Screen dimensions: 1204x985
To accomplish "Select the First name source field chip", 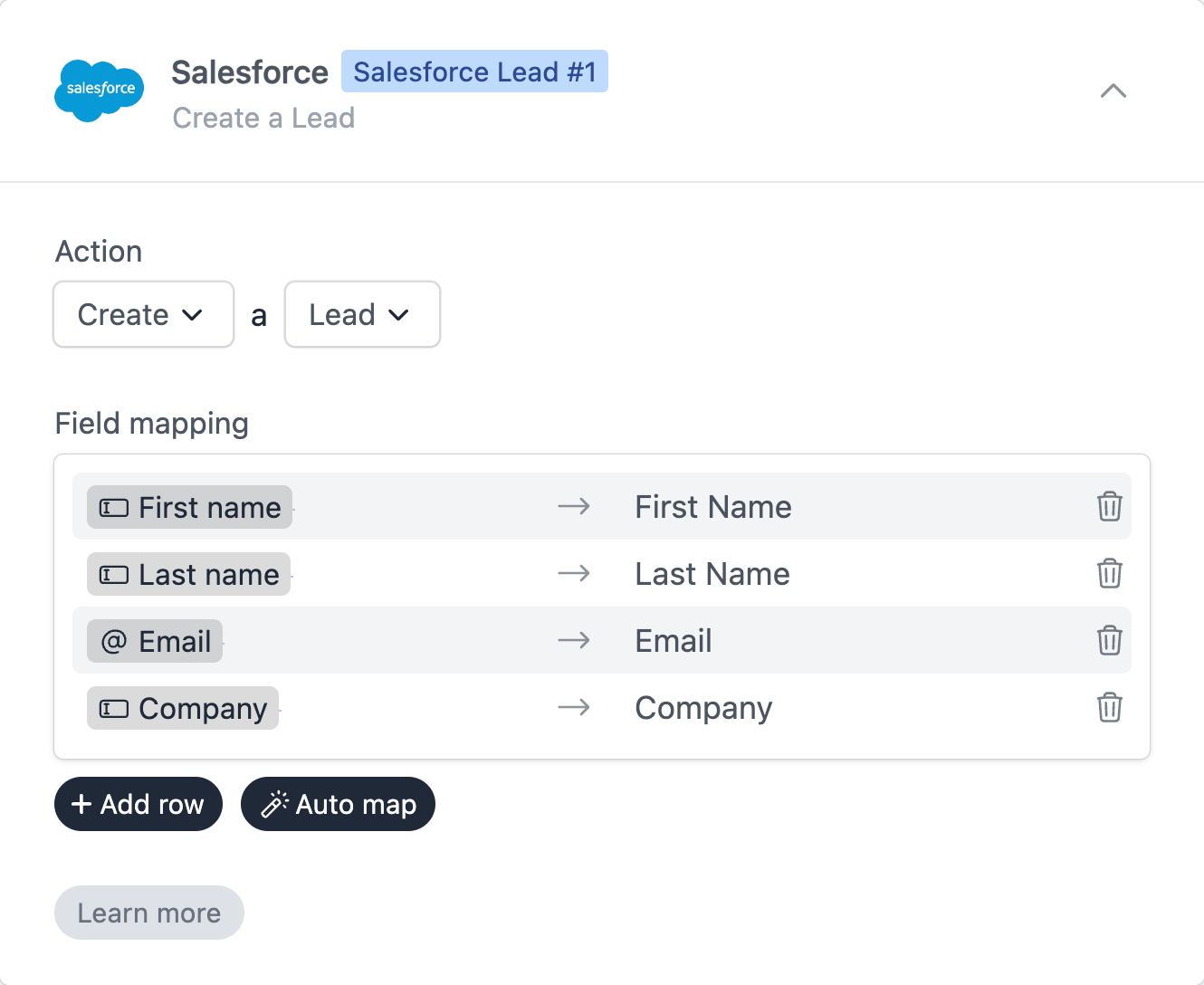I will tap(190, 507).
